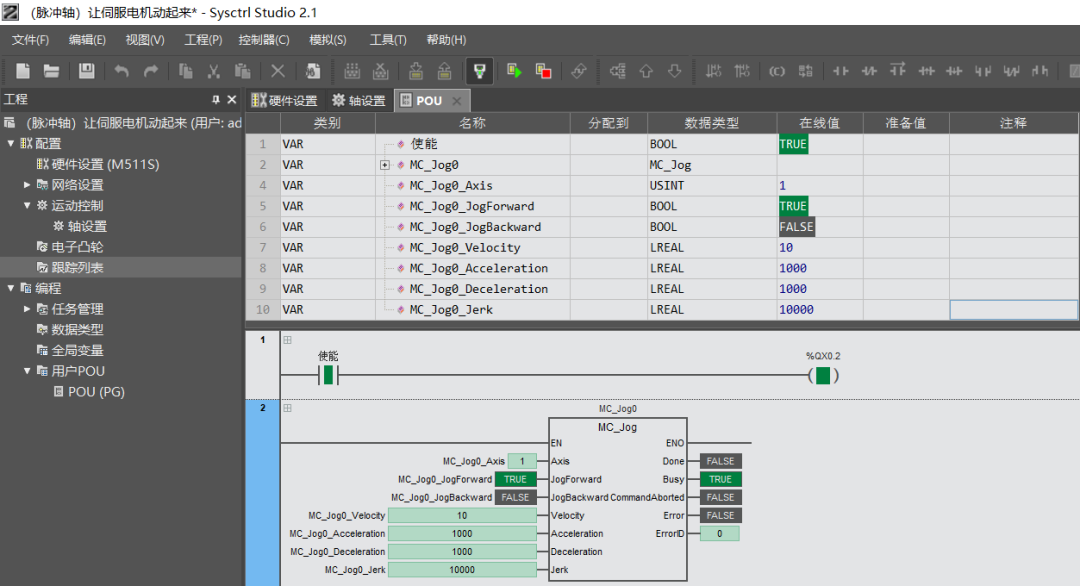
Task: Collapse ladder rung 1
Action: [287, 339]
